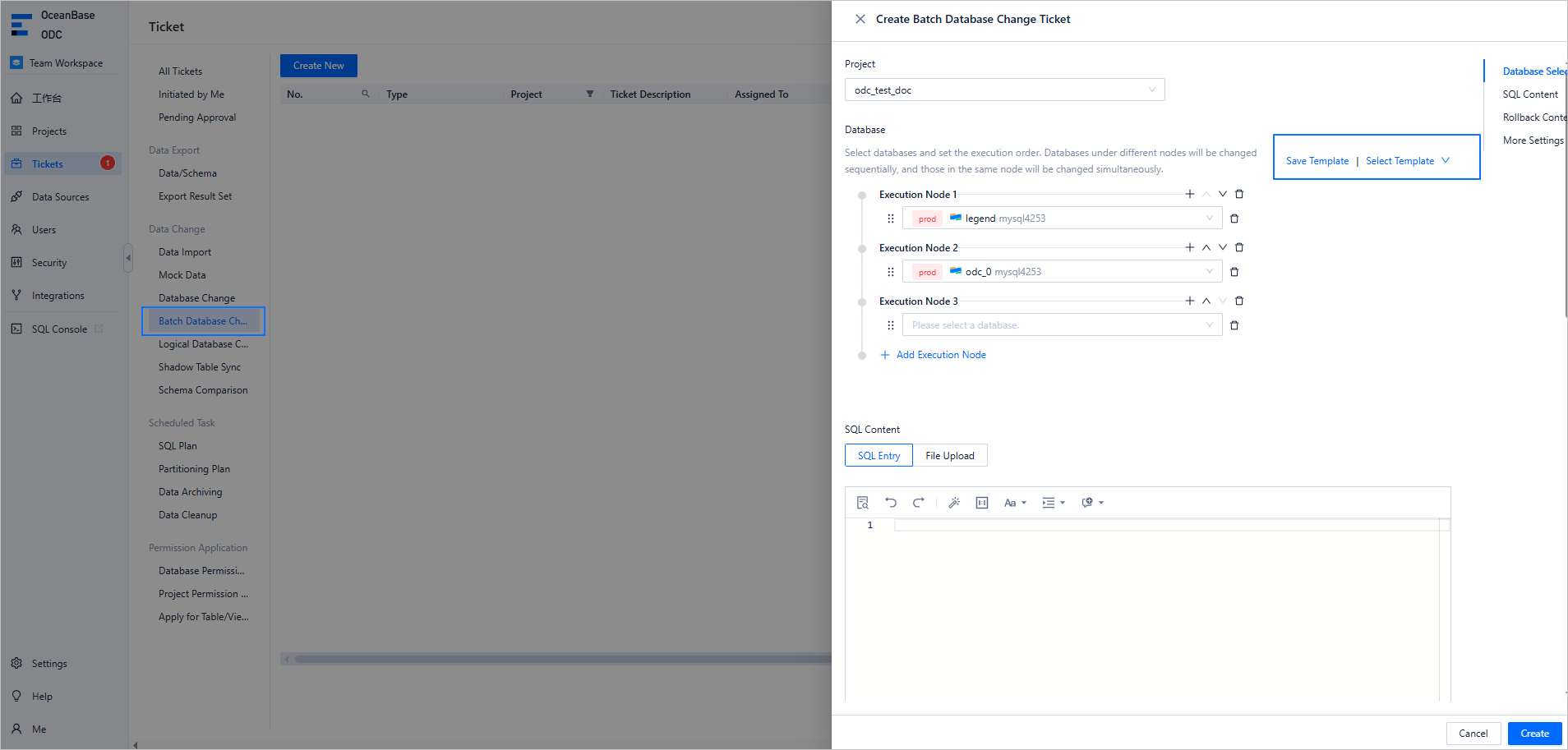Screen dimensions: 1568x750
Task: Click the redo icon in SQL editor toolbar
Action: click(x=919, y=503)
